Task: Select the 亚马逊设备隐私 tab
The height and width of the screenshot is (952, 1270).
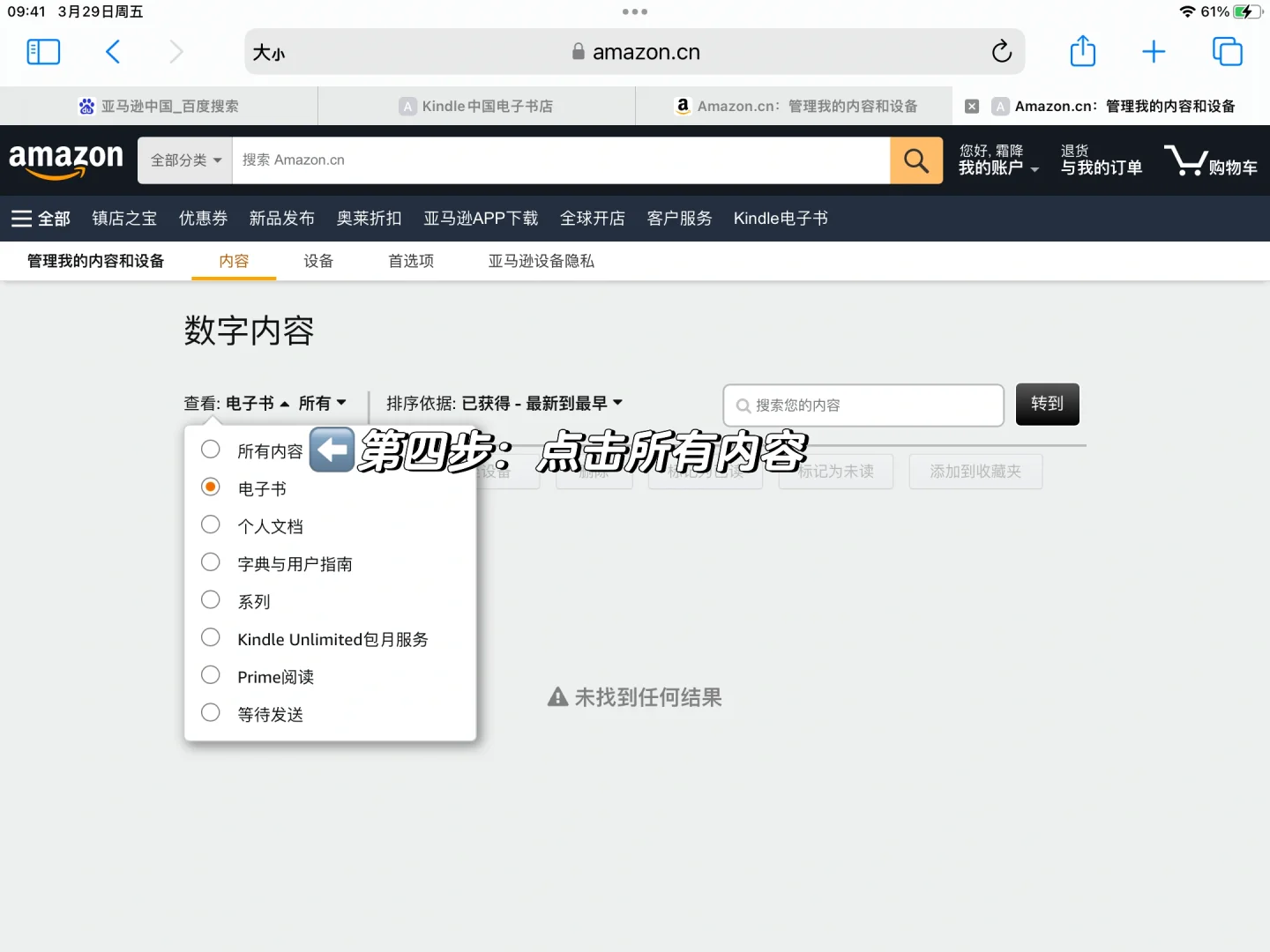Action: point(542,261)
